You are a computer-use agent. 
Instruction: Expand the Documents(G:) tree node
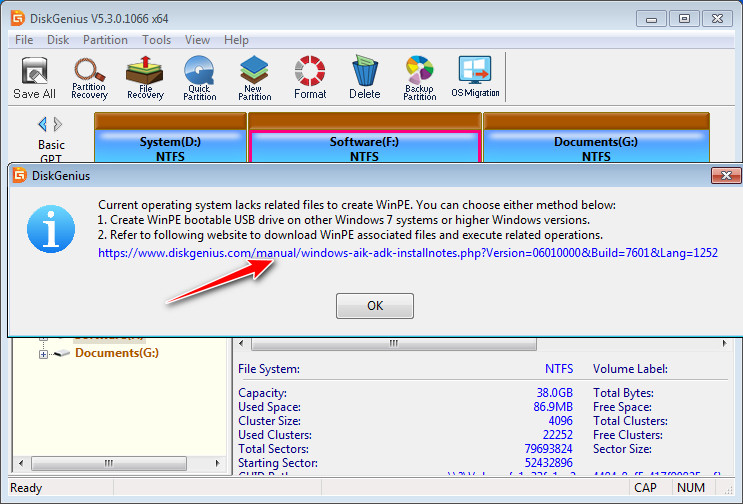coord(43,354)
